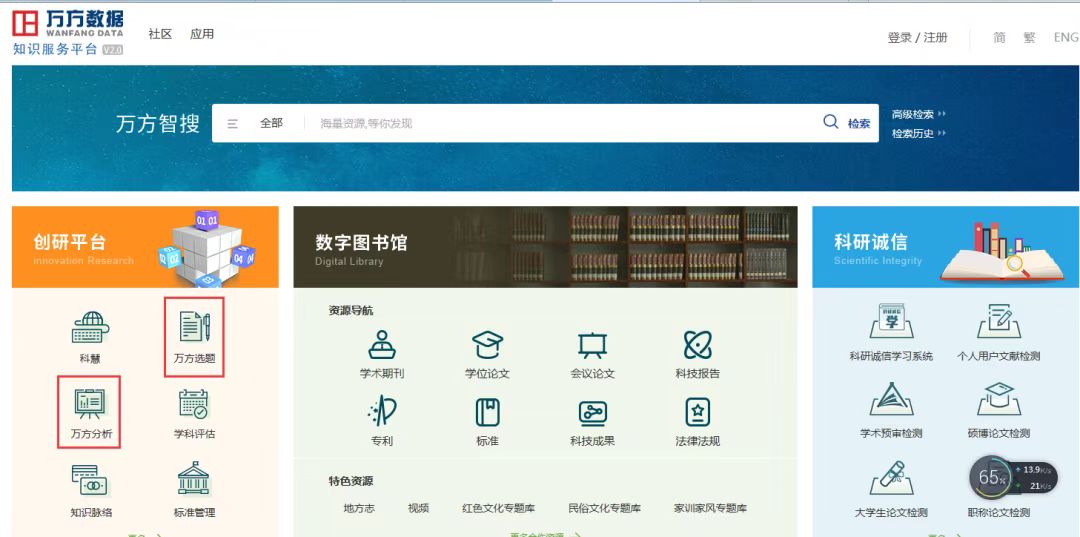Image resolution: width=1080 pixels, height=537 pixels.
Task: Switch language to 繁 traditional Chinese
Action: [1029, 38]
